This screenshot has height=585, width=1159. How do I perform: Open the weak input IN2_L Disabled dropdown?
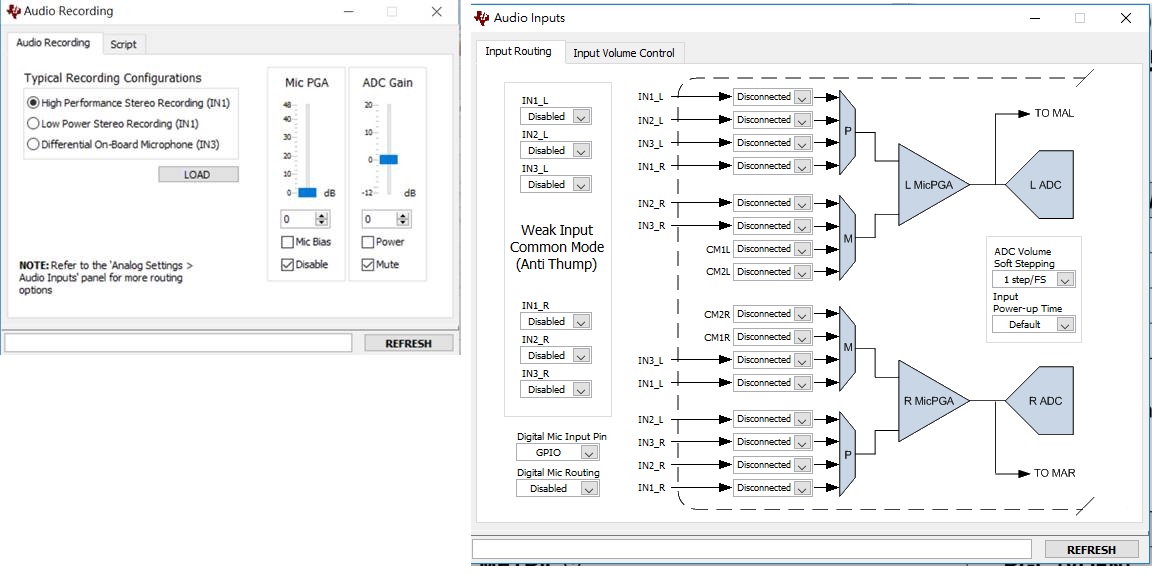click(556, 151)
